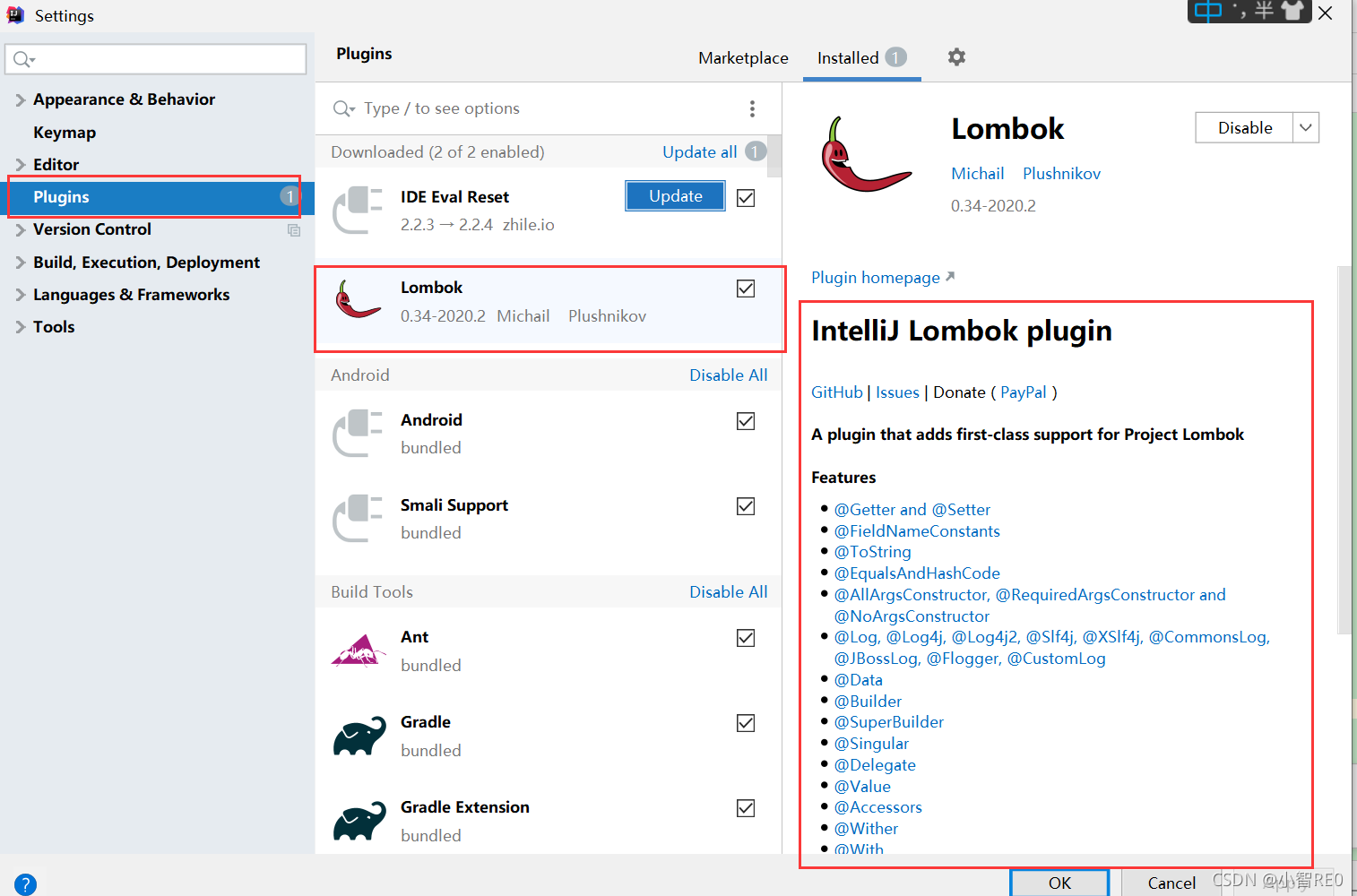Open the @Data feature link
The width and height of the screenshot is (1357, 896).
coord(859,680)
